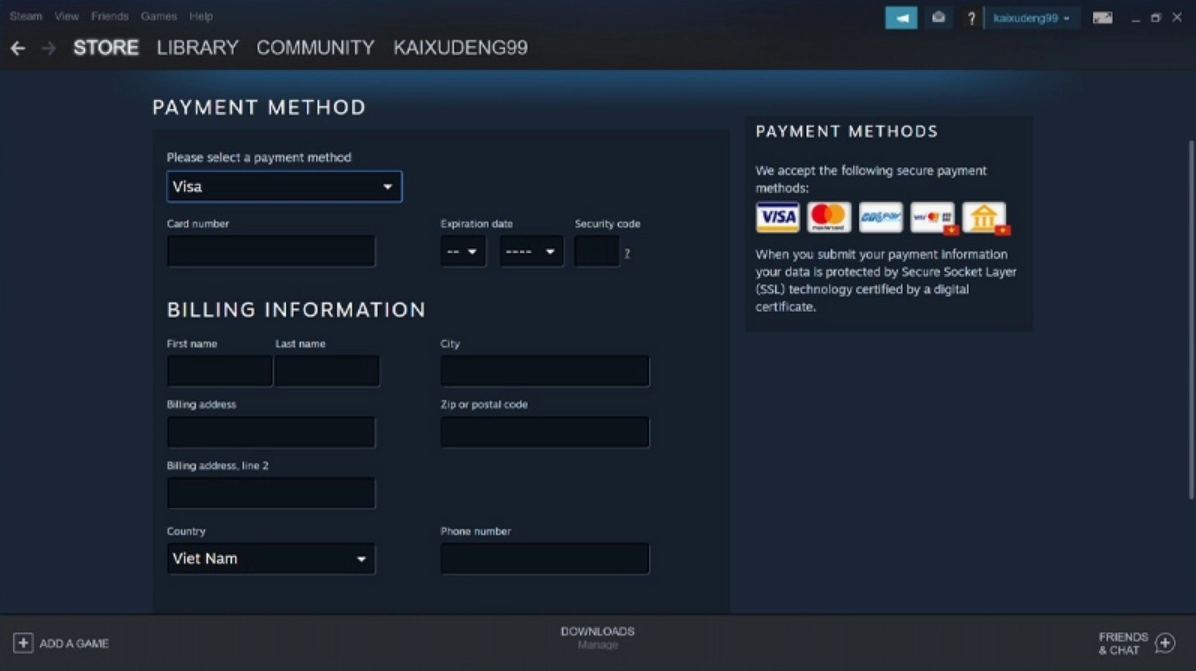Image resolution: width=1196 pixels, height=671 pixels.
Task: Open Steam announcements via the megaphone icon
Action: 899,17
